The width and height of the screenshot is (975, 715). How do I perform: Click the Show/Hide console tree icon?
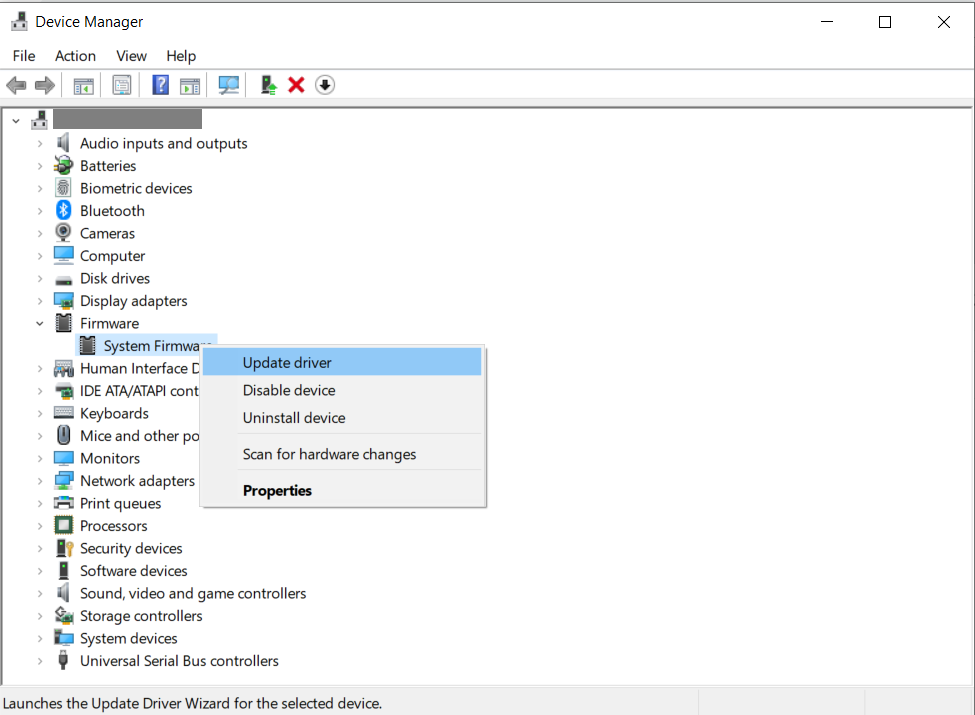coord(83,85)
